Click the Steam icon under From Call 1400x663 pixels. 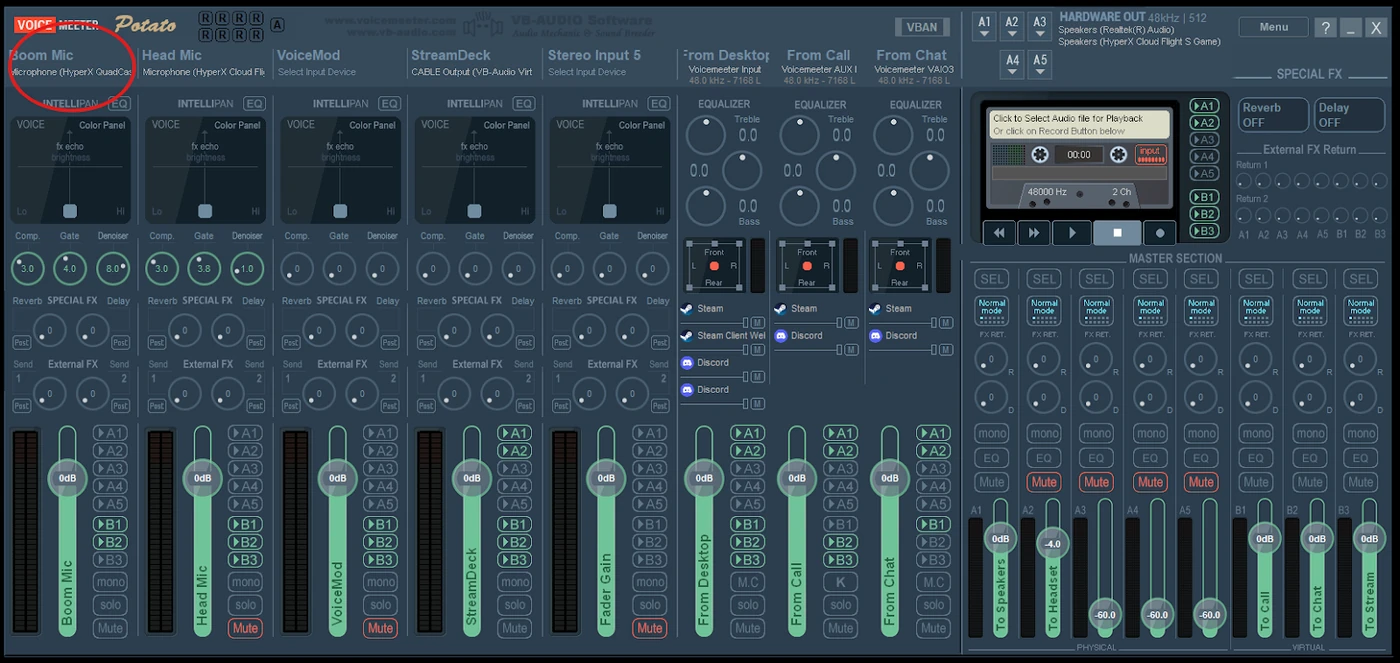(780, 309)
